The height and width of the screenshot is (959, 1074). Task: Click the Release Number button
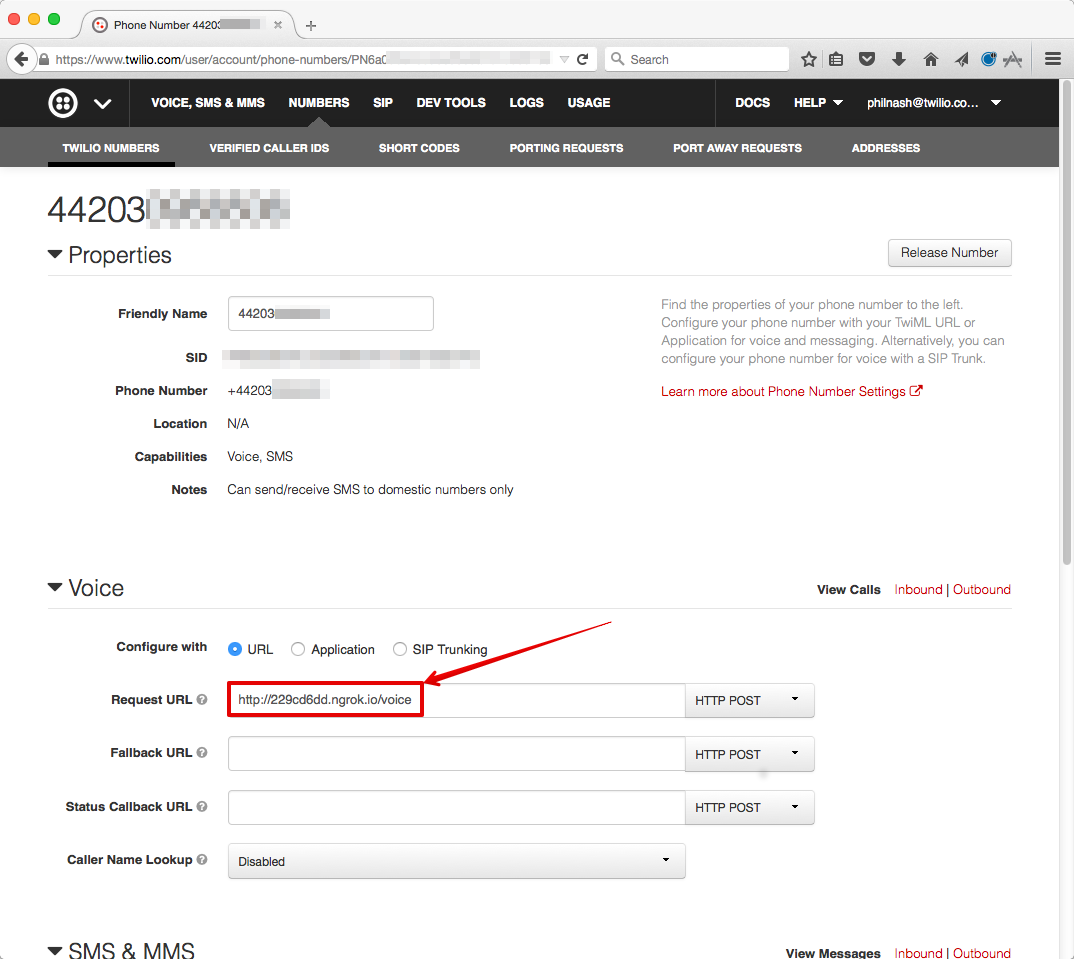point(949,253)
